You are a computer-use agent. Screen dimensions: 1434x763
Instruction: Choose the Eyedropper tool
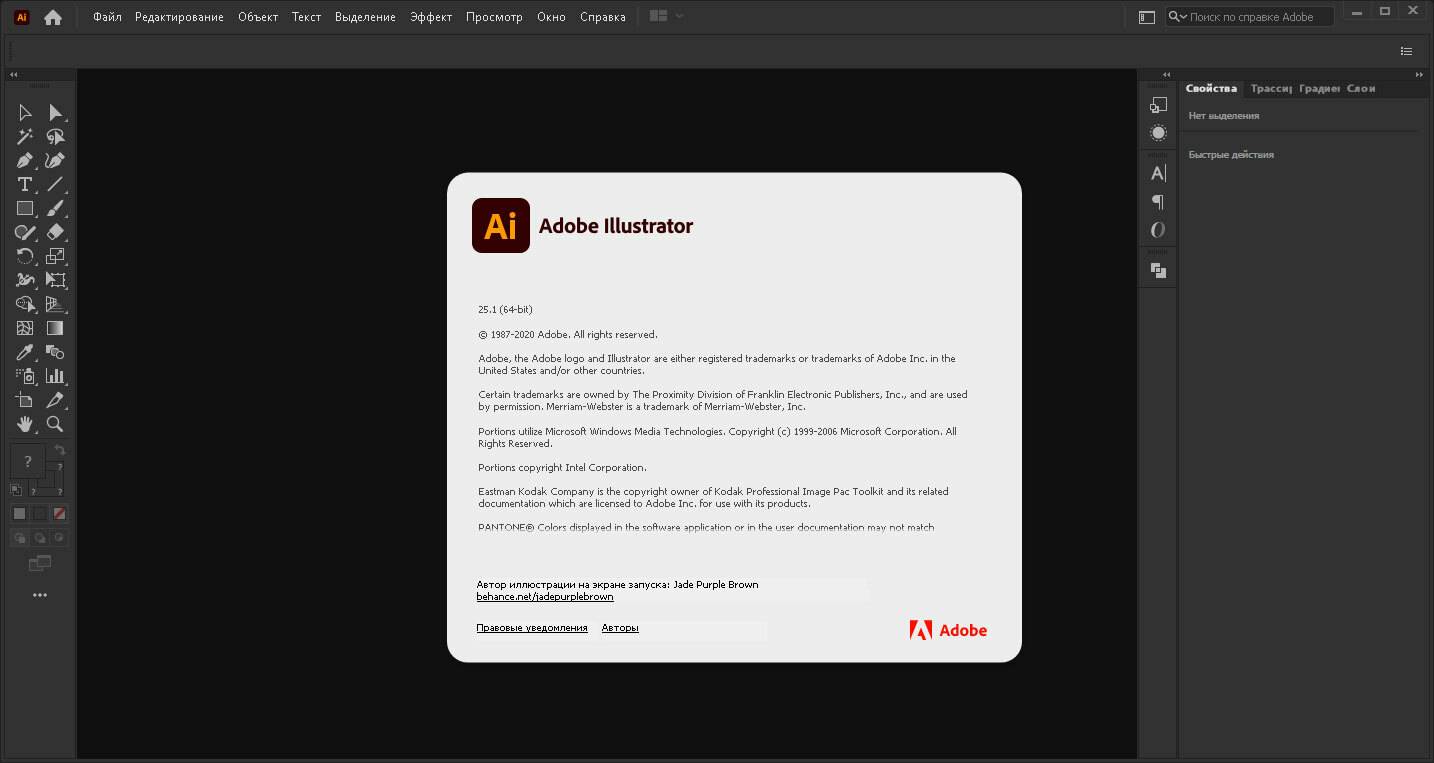[x=25, y=352]
